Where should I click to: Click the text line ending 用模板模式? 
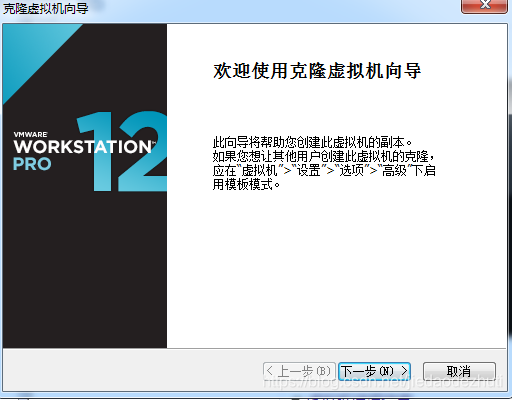pos(246,184)
